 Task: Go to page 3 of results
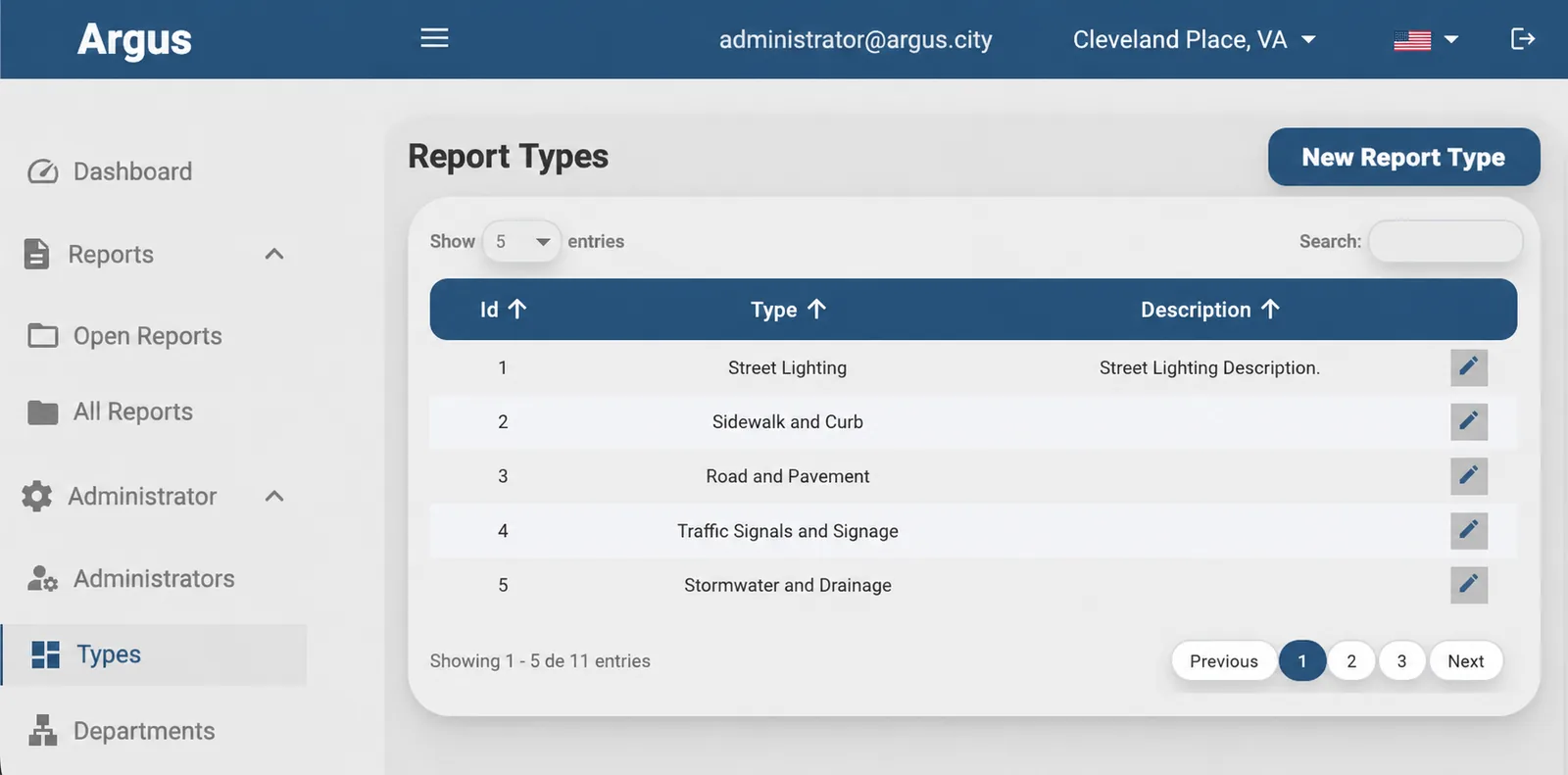1401,661
